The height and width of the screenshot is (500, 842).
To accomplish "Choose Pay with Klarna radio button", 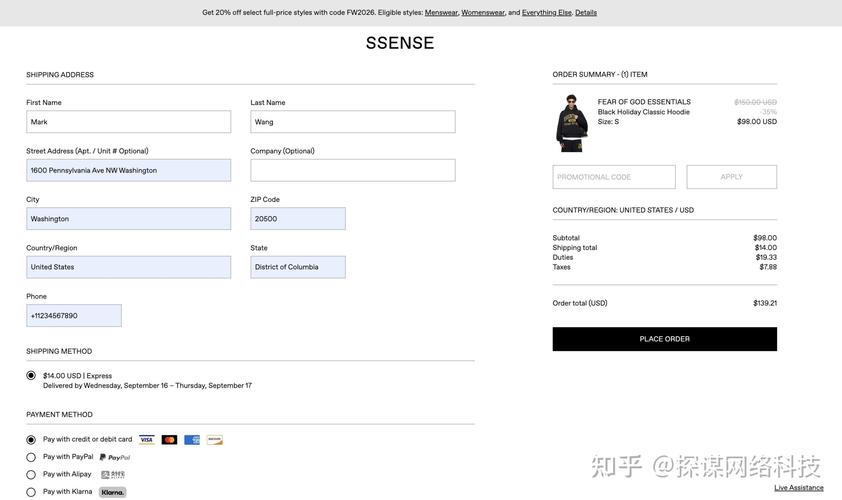I will (31, 492).
